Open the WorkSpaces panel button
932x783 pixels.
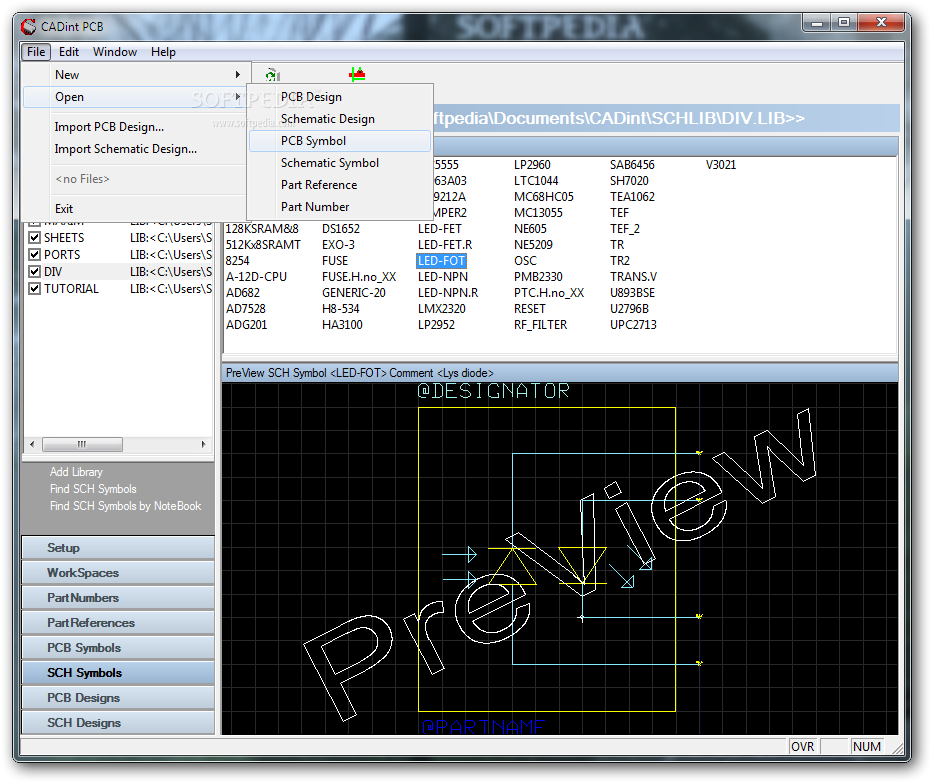[118, 573]
